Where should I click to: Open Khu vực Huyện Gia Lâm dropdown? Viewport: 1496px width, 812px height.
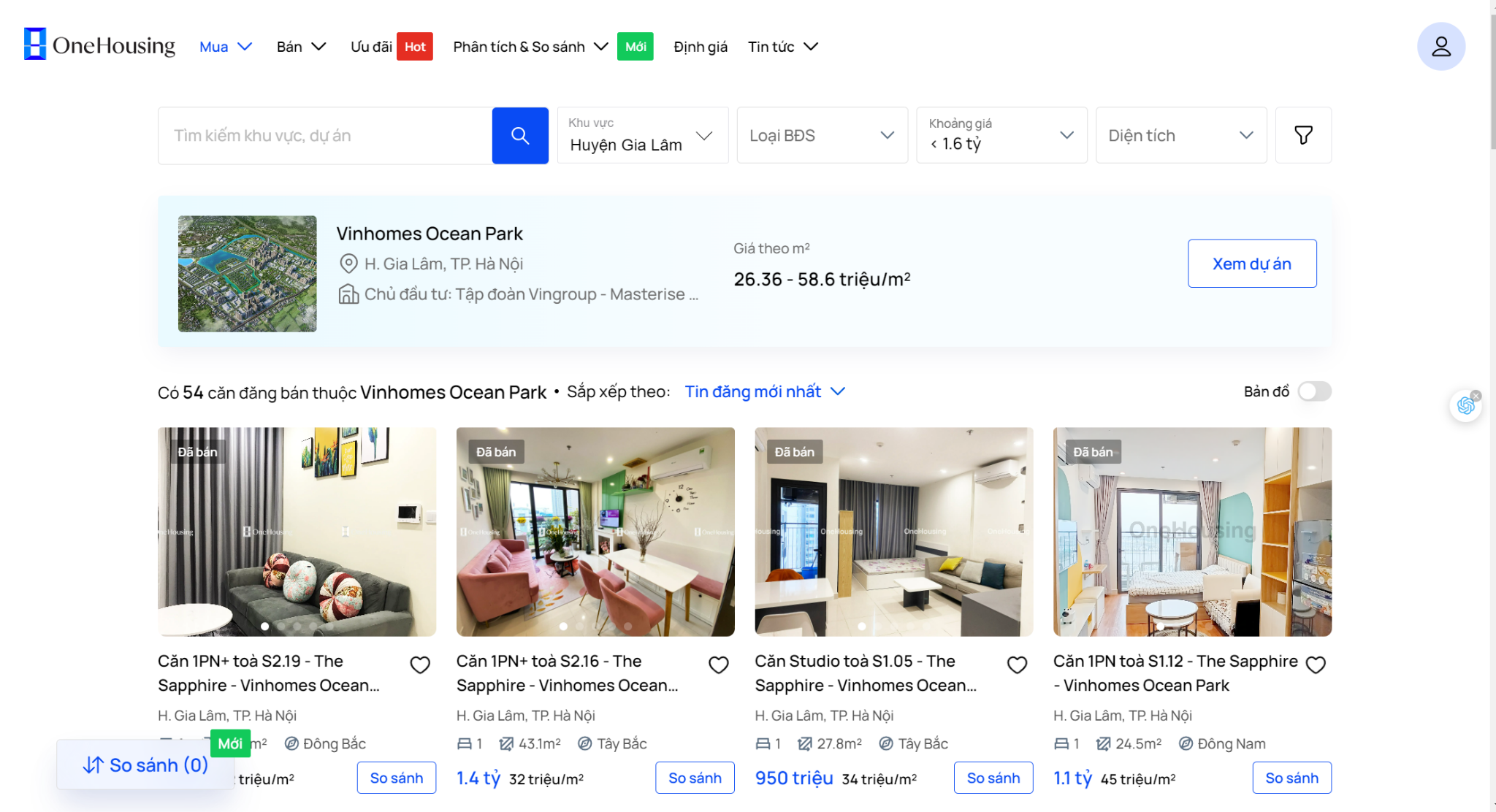643,135
